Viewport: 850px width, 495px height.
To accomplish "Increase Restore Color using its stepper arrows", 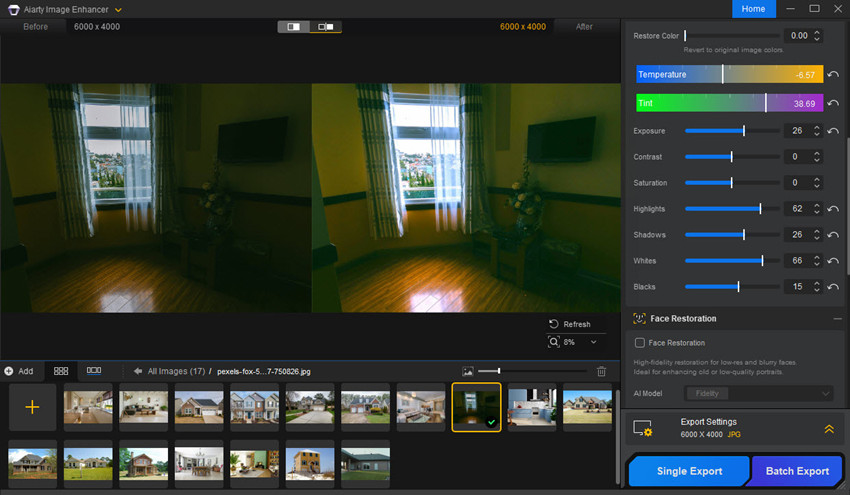I will click(x=817, y=32).
